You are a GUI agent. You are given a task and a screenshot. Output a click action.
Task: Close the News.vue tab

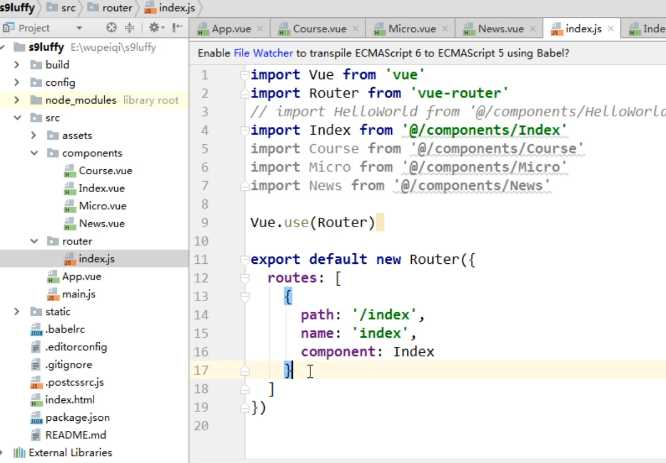coord(533,29)
